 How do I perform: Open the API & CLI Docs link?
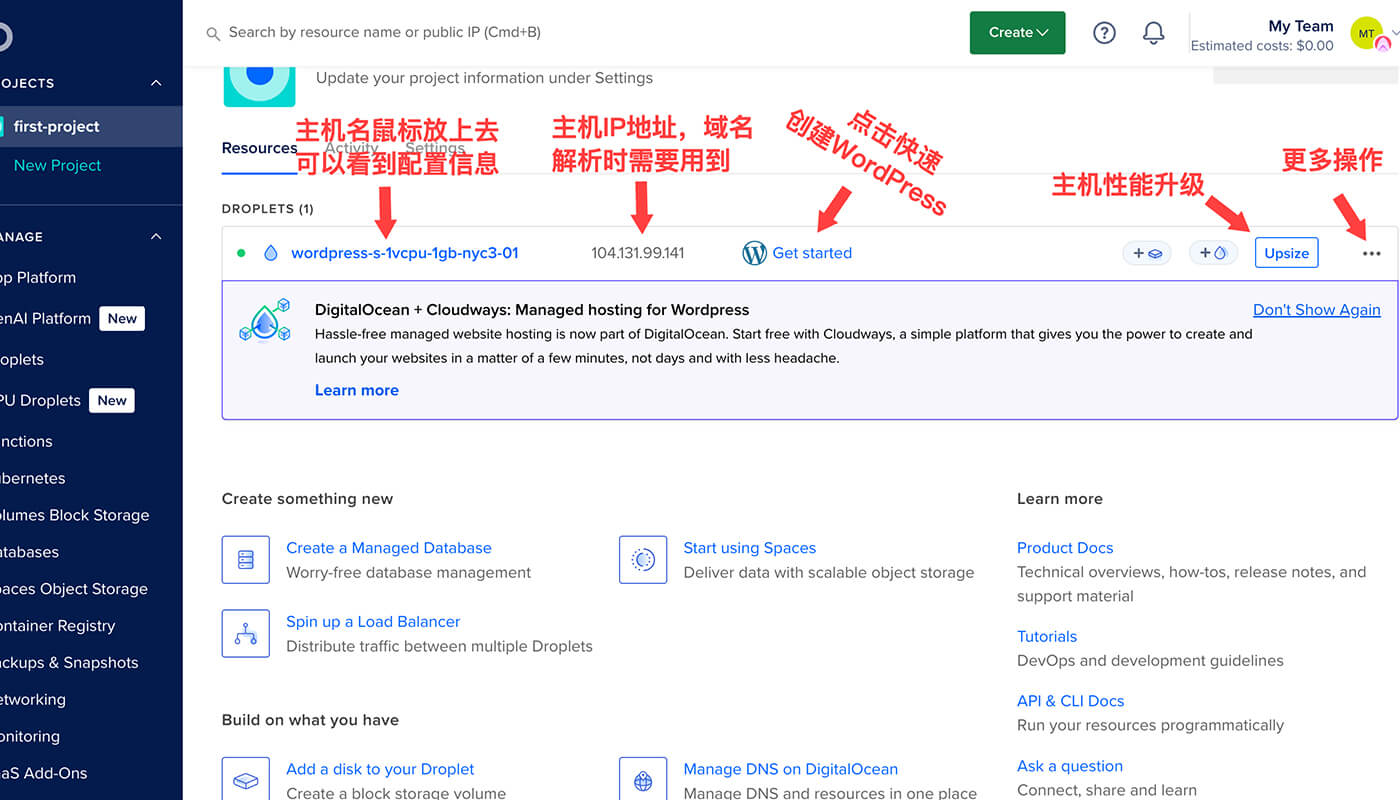tap(1071, 701)
